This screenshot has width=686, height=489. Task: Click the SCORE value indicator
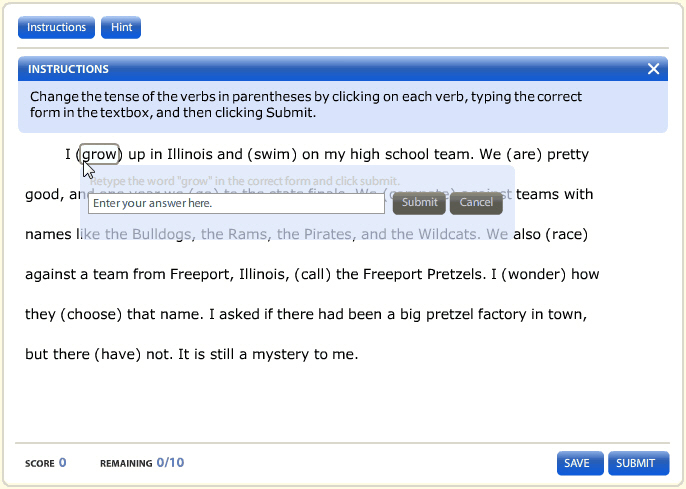(62, 463)
